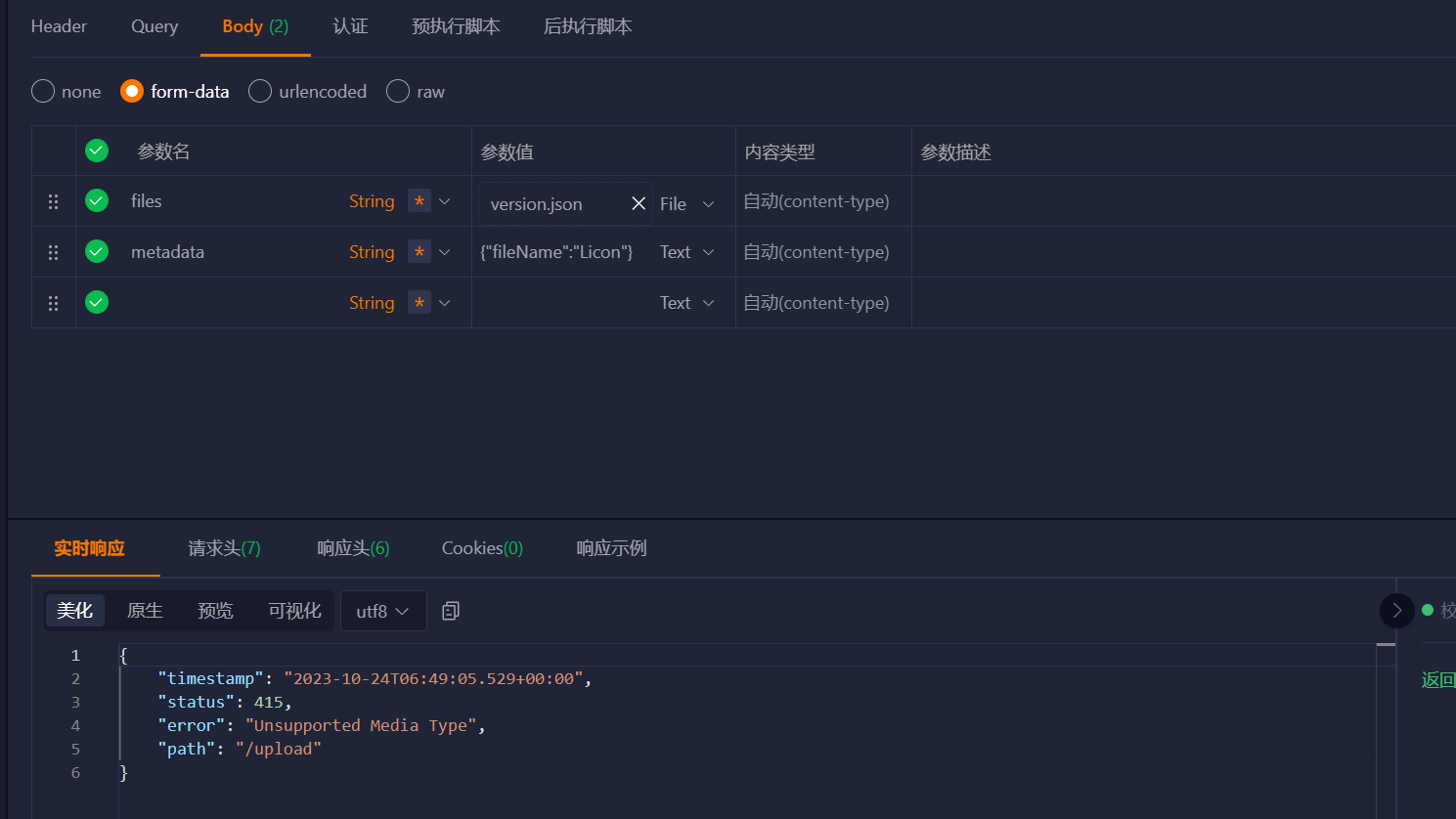Screen dimensions: 1456x819
Task: Open the Text value-type dropdown for metadata
Action: pos(687,252)
